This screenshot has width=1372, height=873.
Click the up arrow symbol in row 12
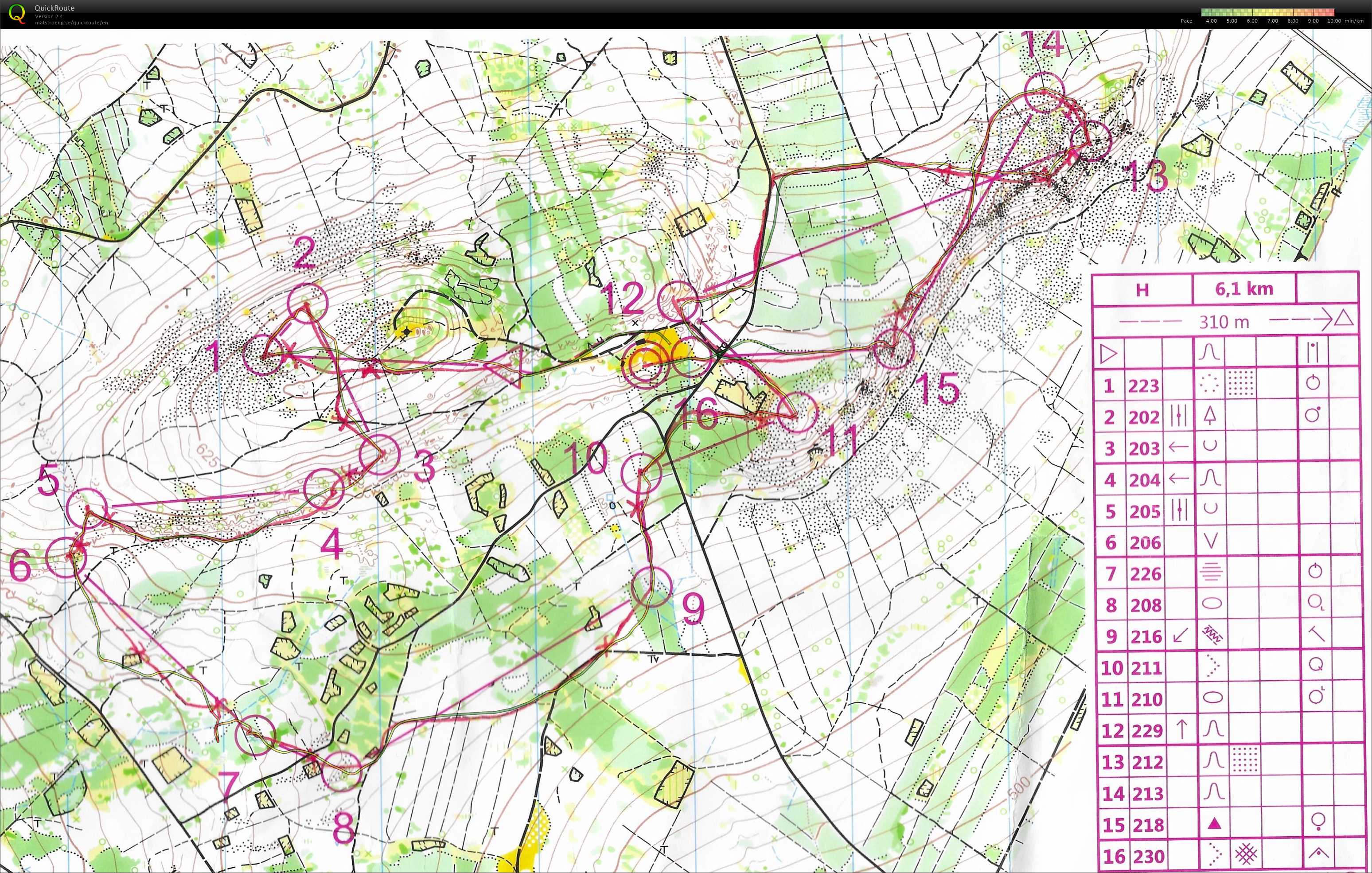click(1182, 729)
